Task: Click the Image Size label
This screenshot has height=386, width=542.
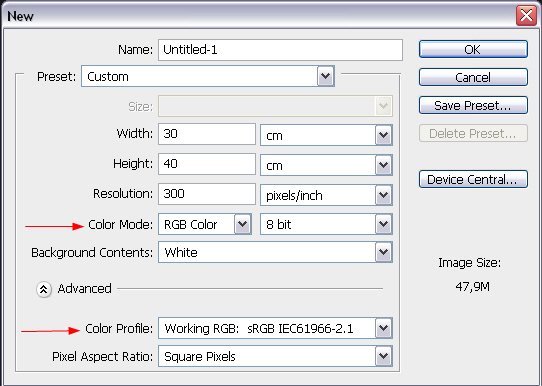Action: coord(469,263)
